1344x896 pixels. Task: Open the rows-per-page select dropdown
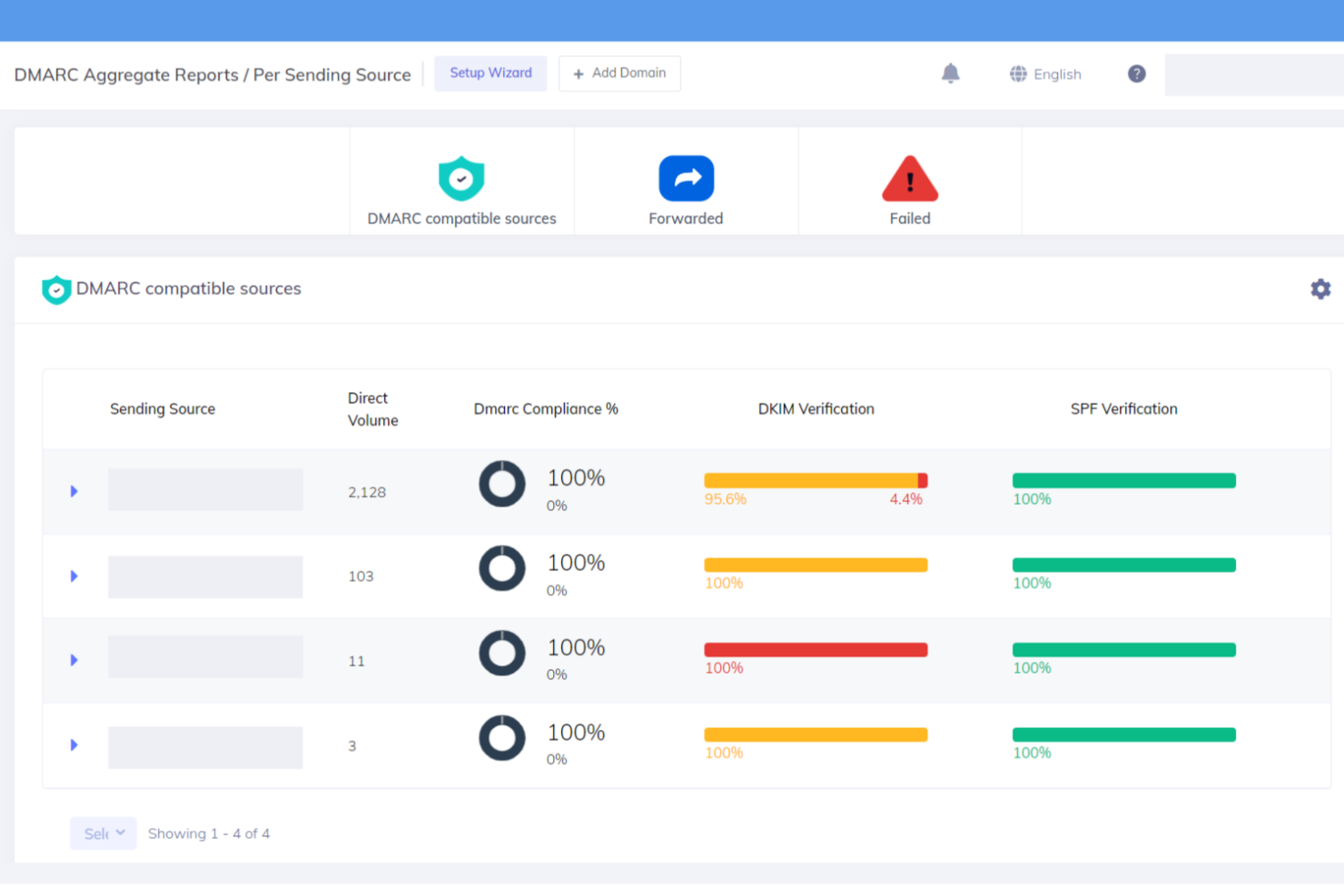(104, 833)
